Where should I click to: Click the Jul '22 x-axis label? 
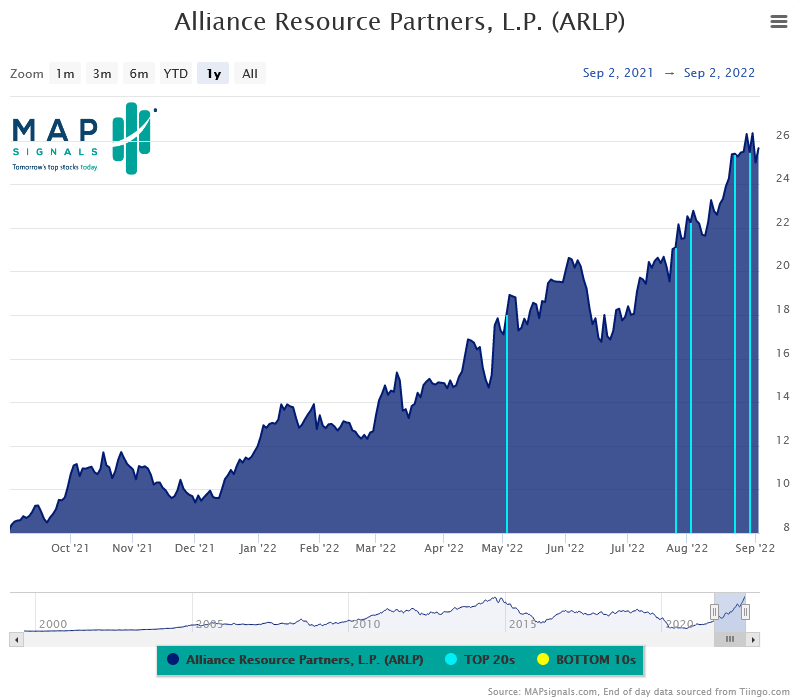627,548
